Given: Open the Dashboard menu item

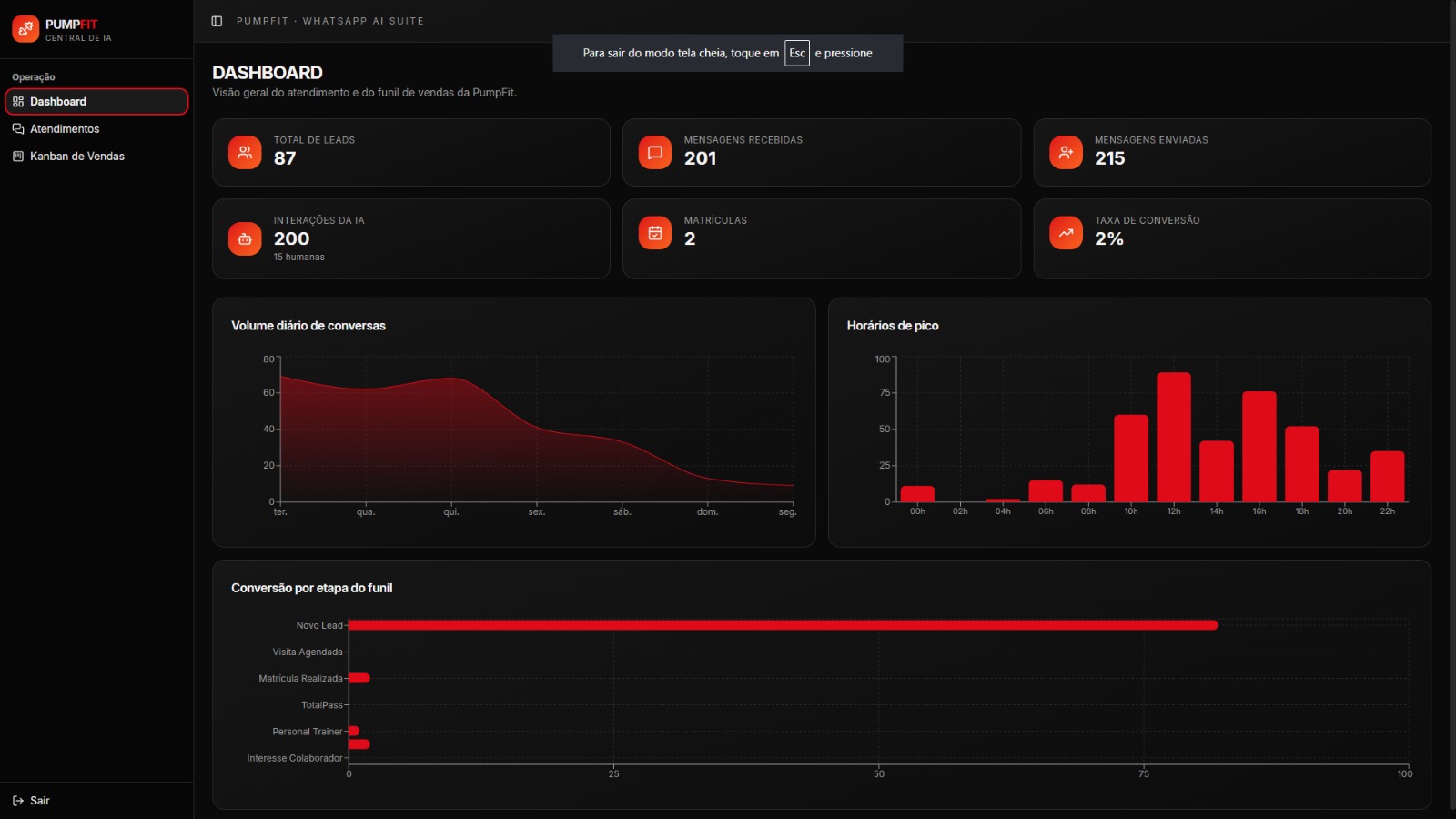Looking at the screenshot, I should (96, 102).
